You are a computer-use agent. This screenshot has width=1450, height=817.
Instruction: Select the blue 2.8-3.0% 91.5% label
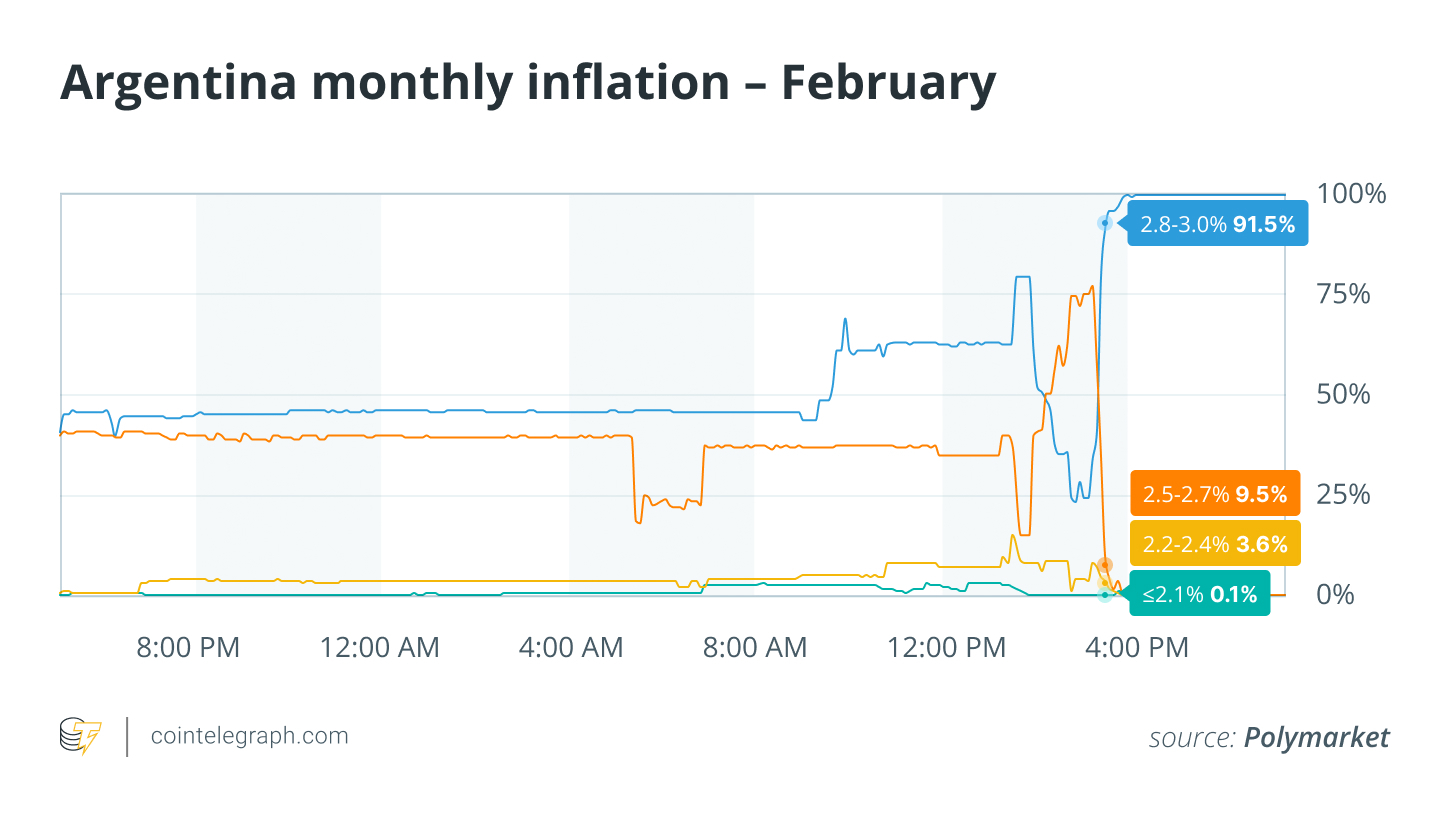(x=1217, y=224)
